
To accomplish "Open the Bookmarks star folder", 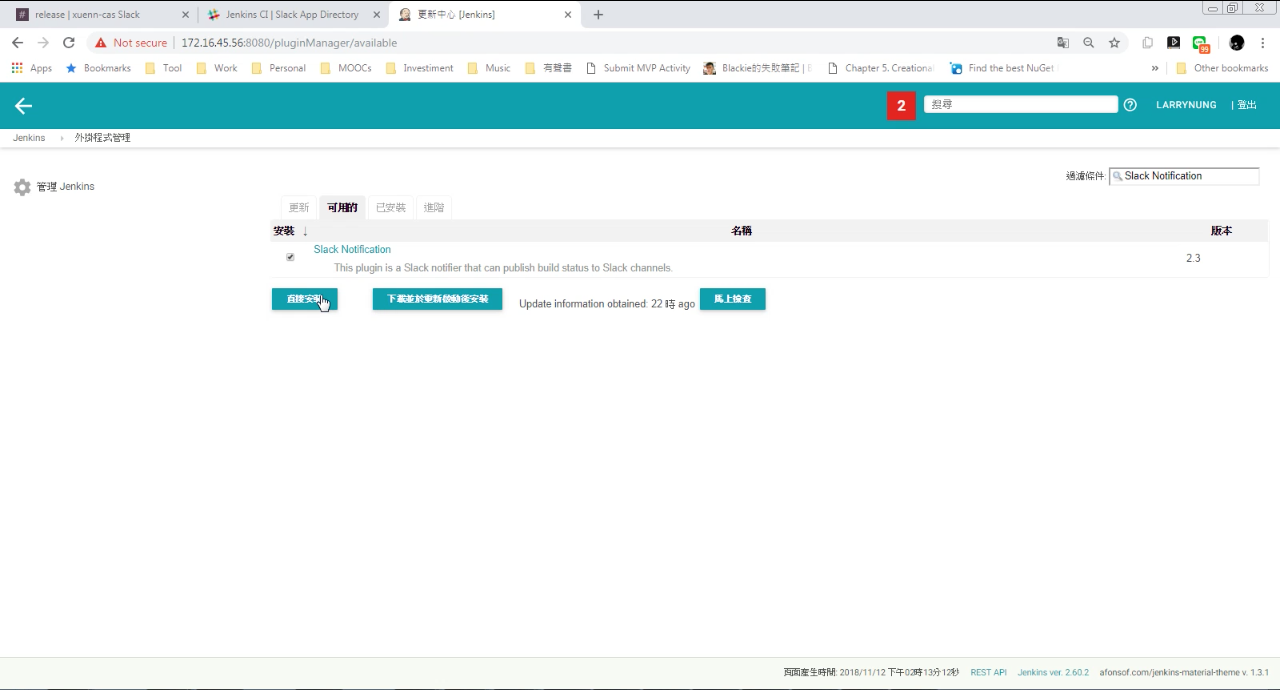I will tap(98, 68).
